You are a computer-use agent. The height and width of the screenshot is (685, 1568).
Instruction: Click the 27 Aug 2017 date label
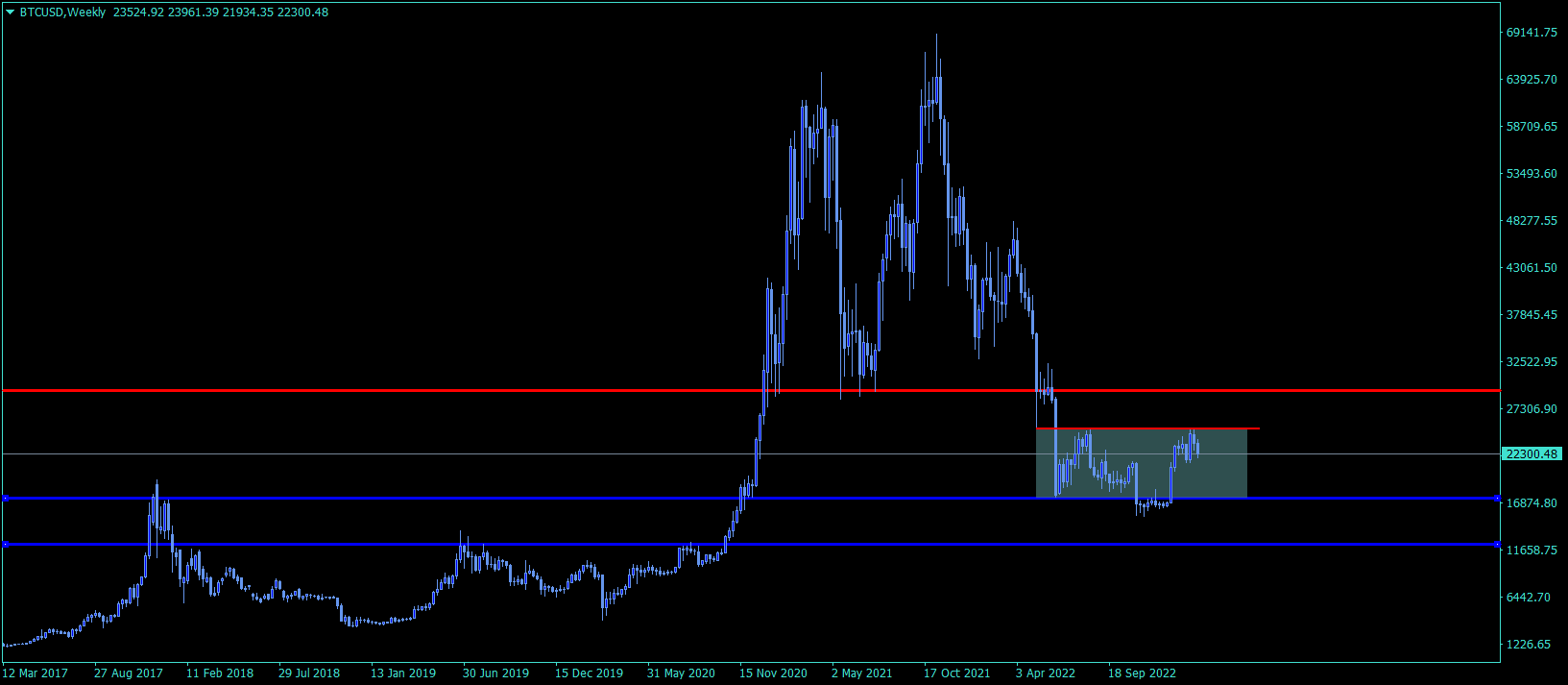[129, 673]
